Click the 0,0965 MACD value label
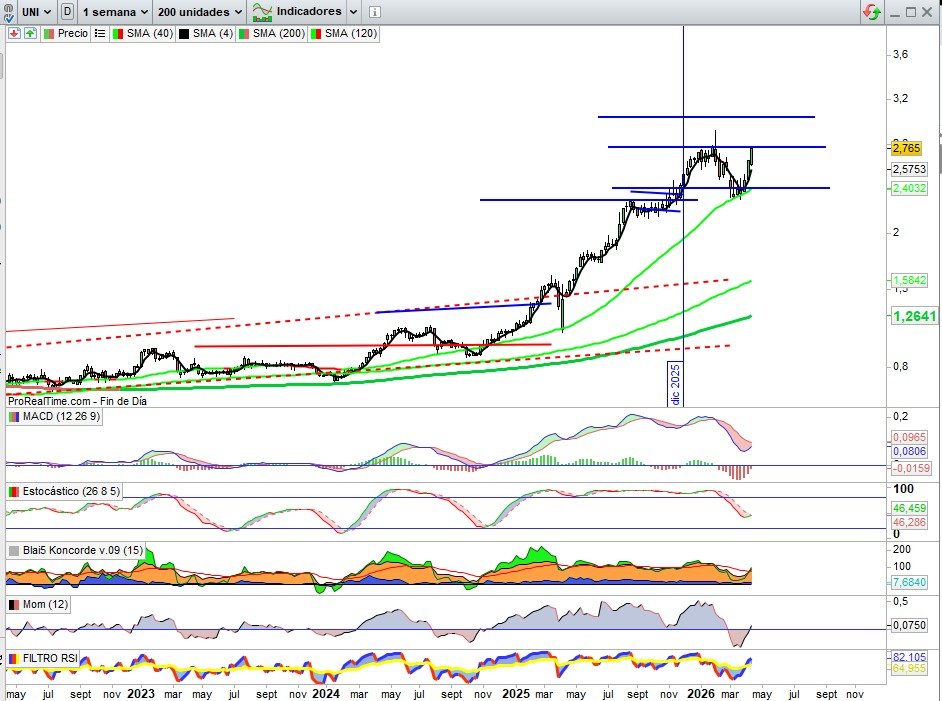The height and width of the screenshot is (701, 942). [909, 437]
